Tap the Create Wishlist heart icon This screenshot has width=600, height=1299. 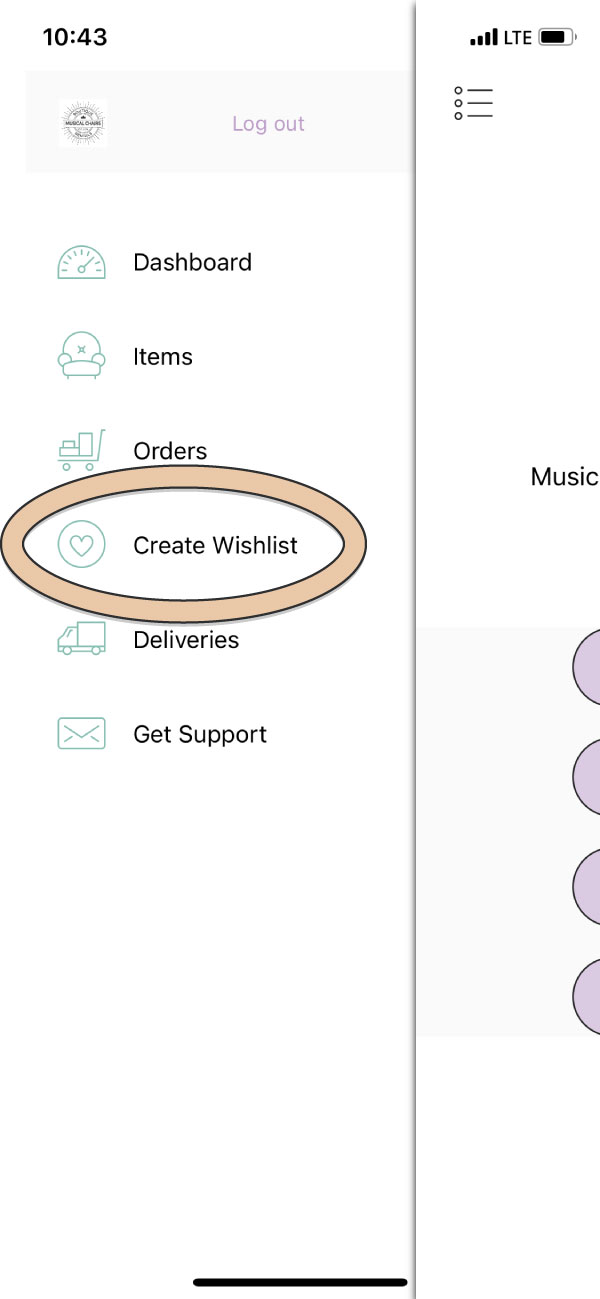pos(81,545)
